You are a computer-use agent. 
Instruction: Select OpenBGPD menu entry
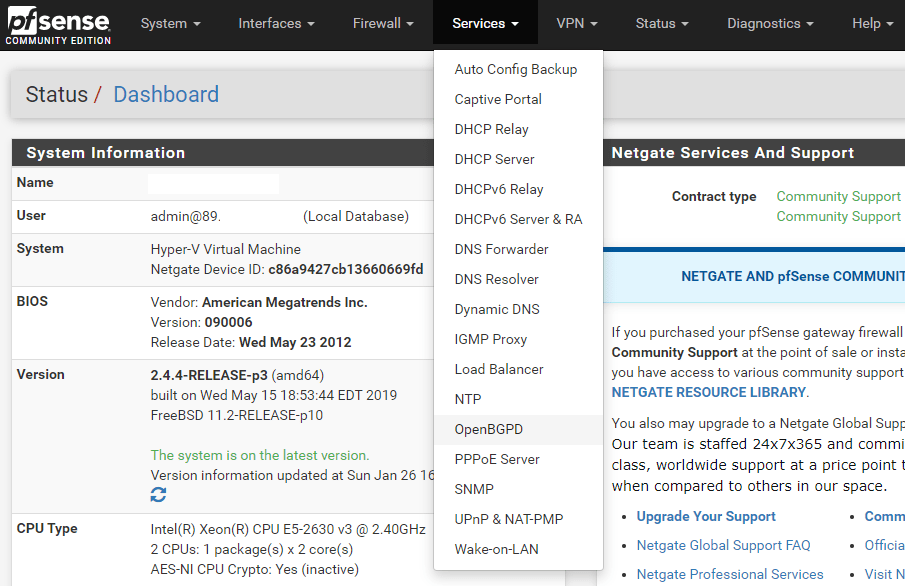518,430
